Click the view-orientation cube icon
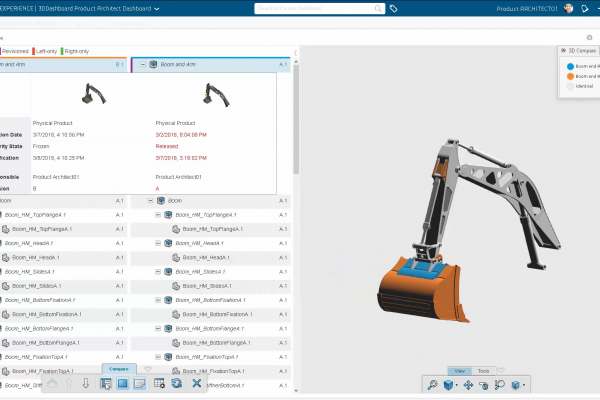This screenshot has height=400, width=600. click(448, 385)
